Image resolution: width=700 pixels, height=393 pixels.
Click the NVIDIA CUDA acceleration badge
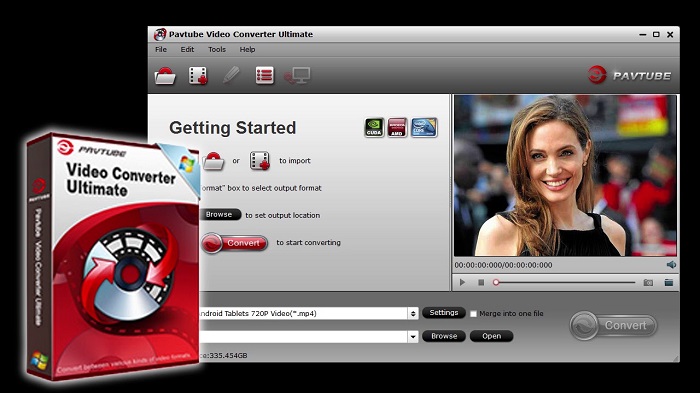pos(374,127)
